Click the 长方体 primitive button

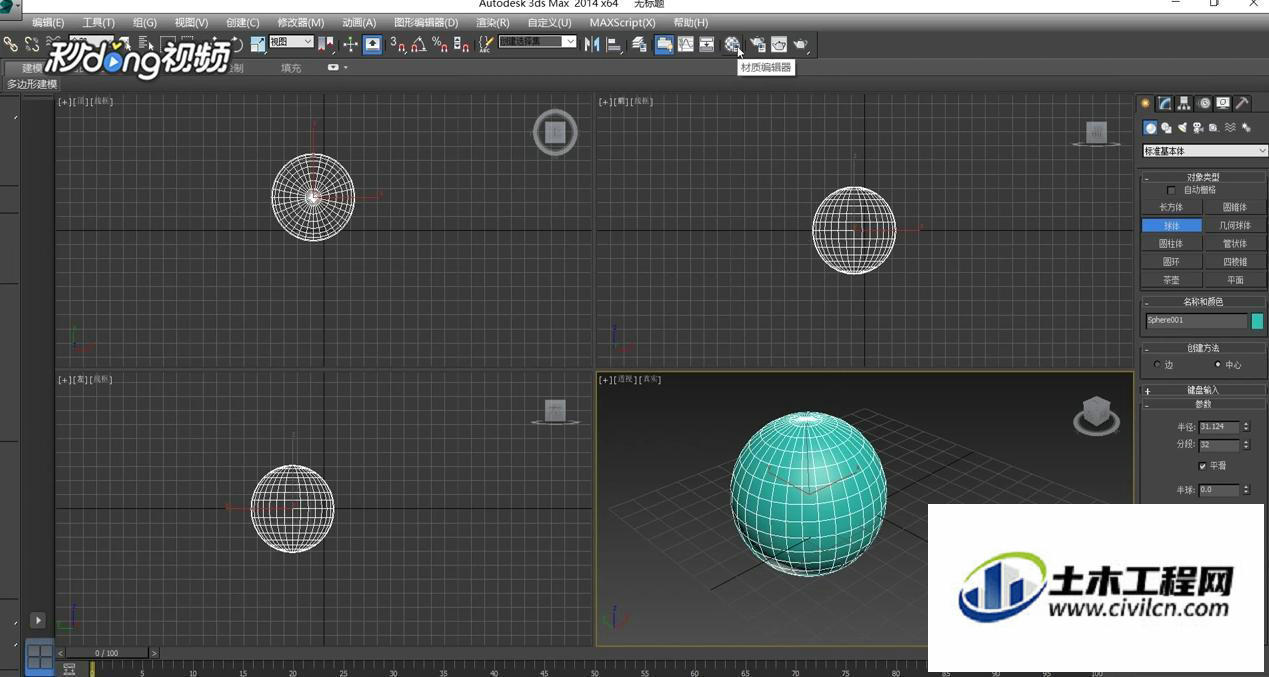tap(1171, 207)
